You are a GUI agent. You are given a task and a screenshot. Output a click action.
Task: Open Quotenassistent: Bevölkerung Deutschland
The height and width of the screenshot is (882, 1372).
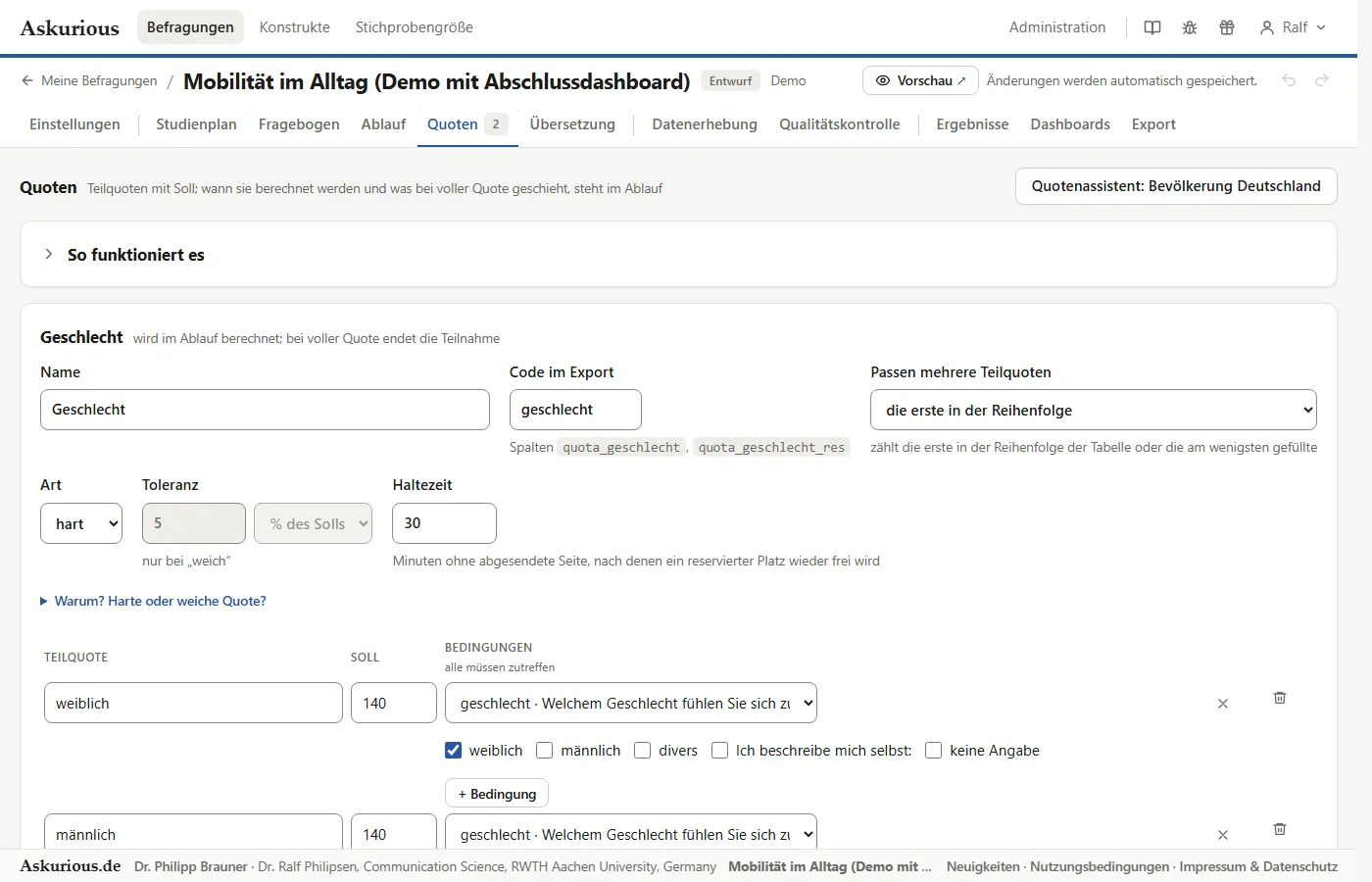(x=1176, y=186)
